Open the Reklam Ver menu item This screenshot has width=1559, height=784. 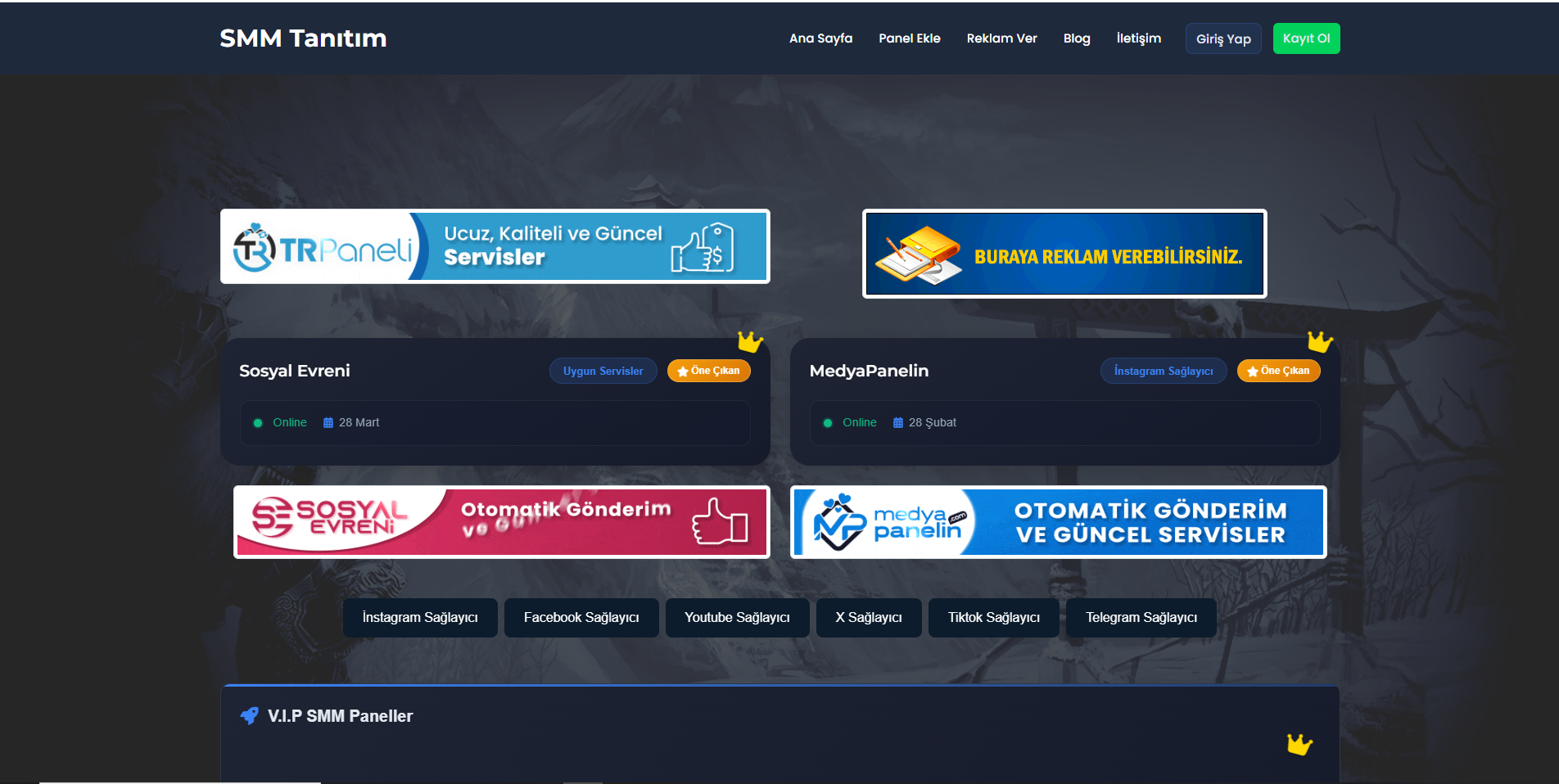coord(1001,38)
